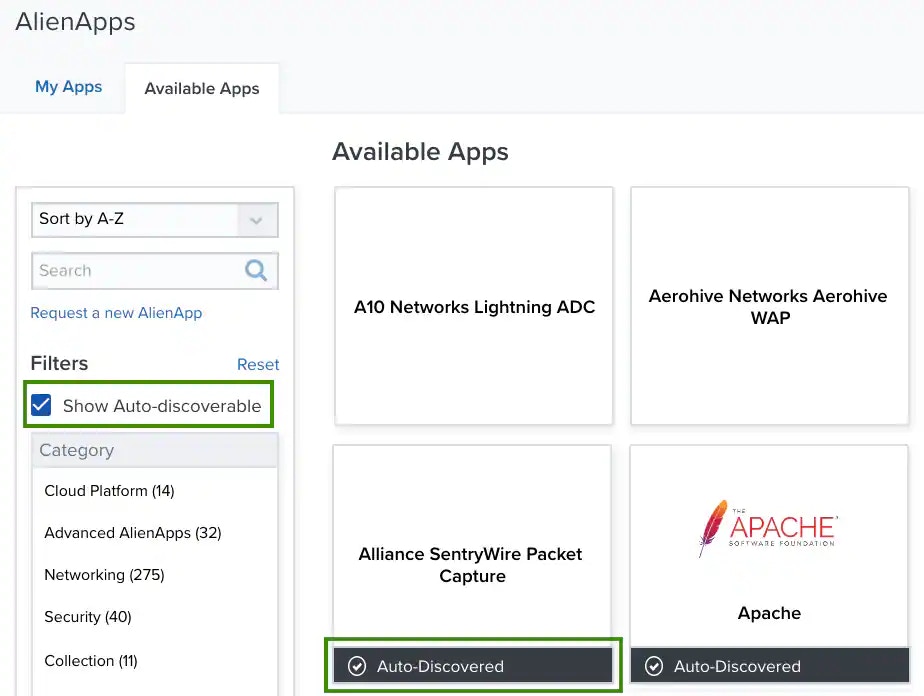Open the Sort by A-Z dropdown

coord(154,219)
